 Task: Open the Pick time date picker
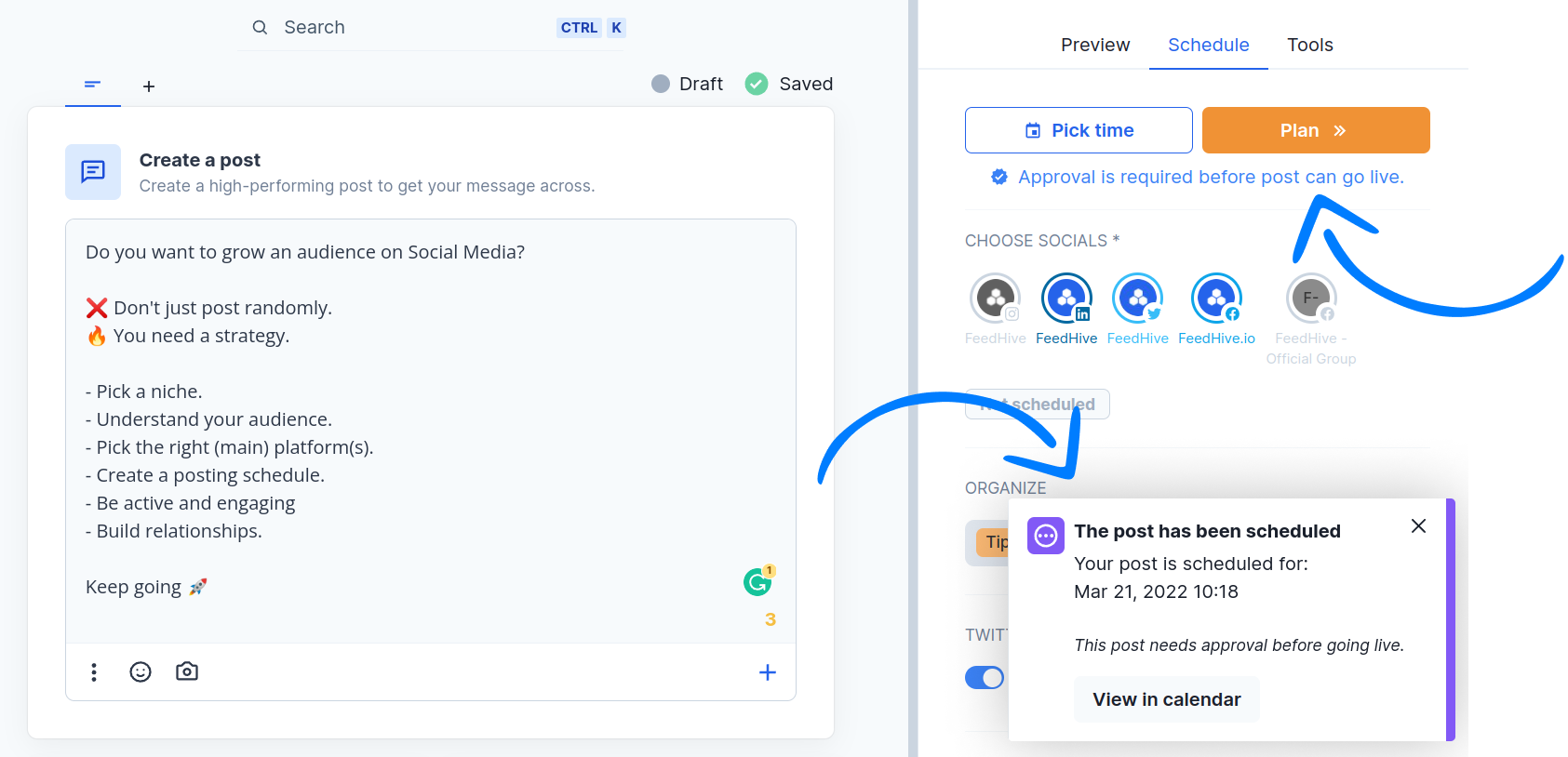pyautogui.click(x=1079, y=130)
